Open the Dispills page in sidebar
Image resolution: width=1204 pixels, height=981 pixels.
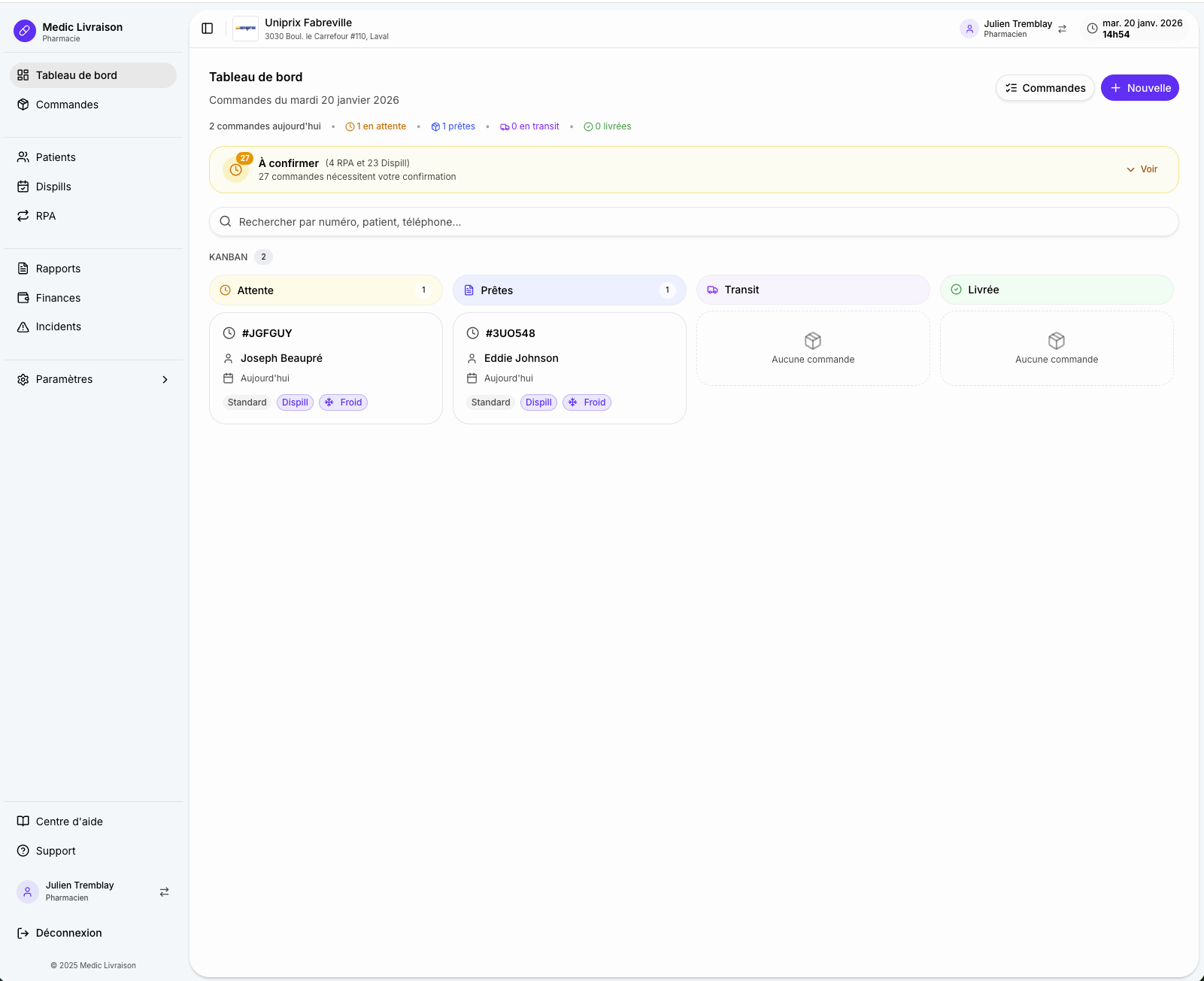coord(53,187)
